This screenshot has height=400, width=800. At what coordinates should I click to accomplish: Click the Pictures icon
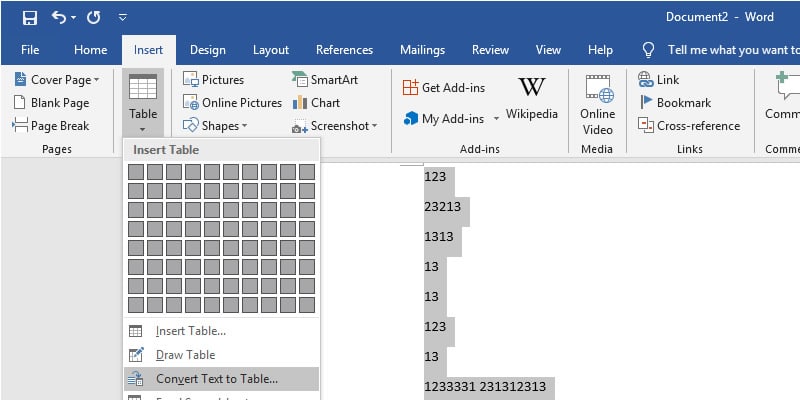[191, 80]
